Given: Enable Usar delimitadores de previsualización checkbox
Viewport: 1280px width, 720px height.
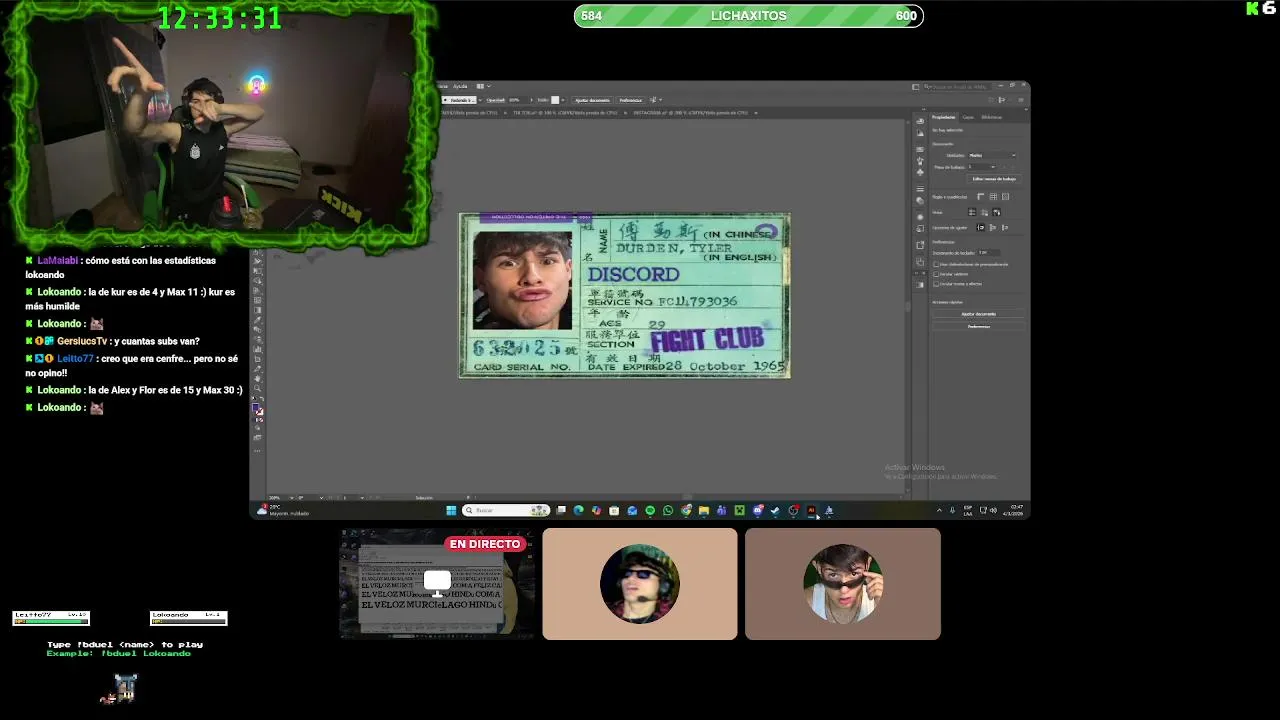Looking at the screenshot, I should pos(936,264).
